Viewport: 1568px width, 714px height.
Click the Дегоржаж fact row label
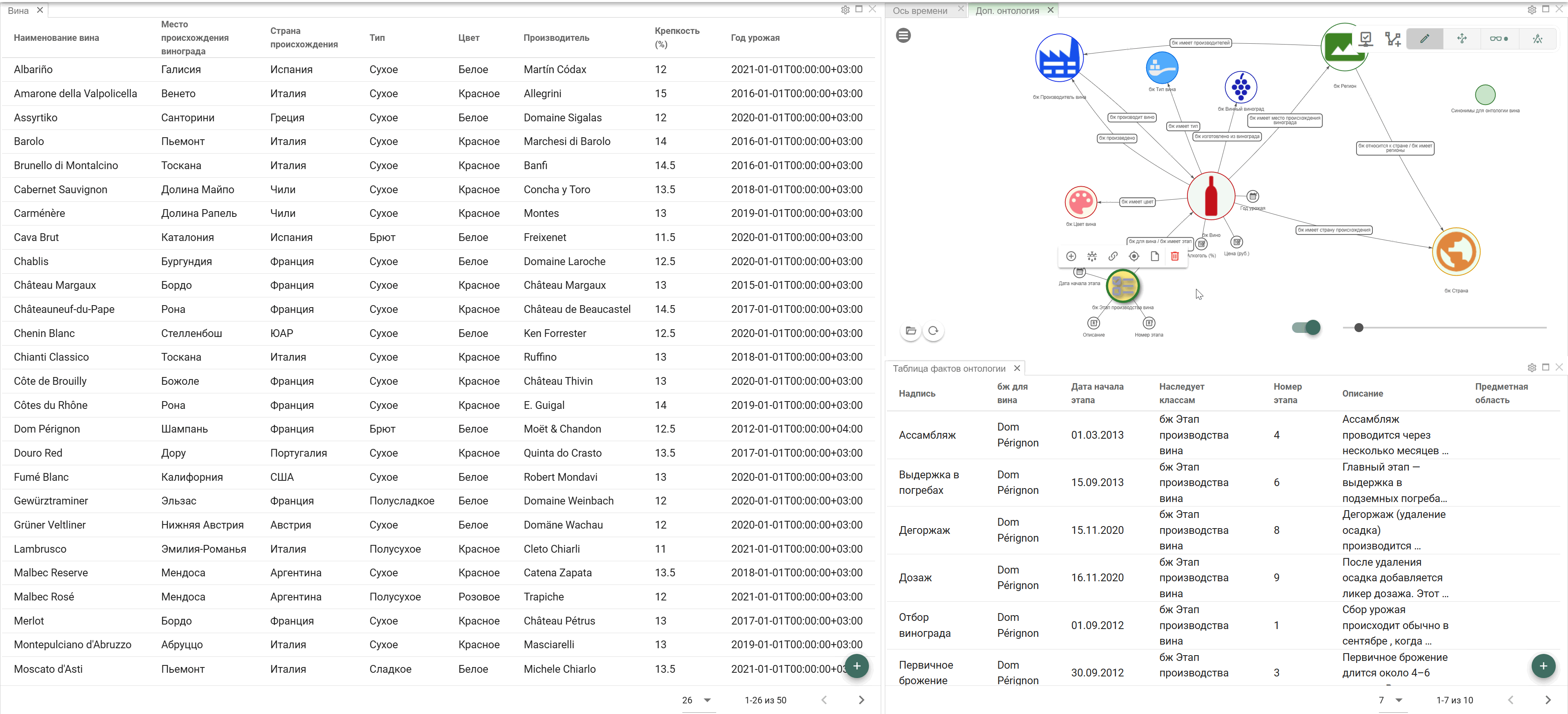(924, 530)
